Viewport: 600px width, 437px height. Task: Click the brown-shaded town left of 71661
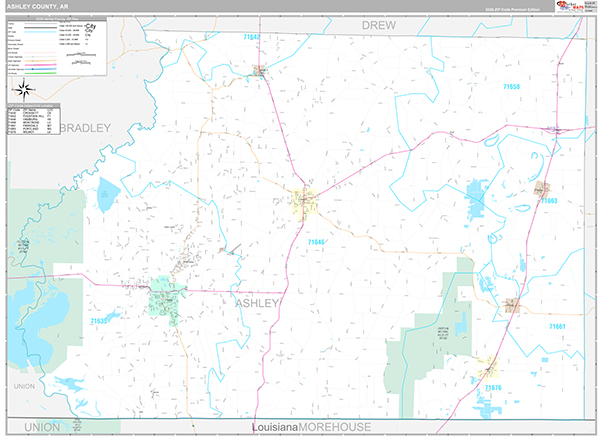pyautogui.click(x=512, y=305)
